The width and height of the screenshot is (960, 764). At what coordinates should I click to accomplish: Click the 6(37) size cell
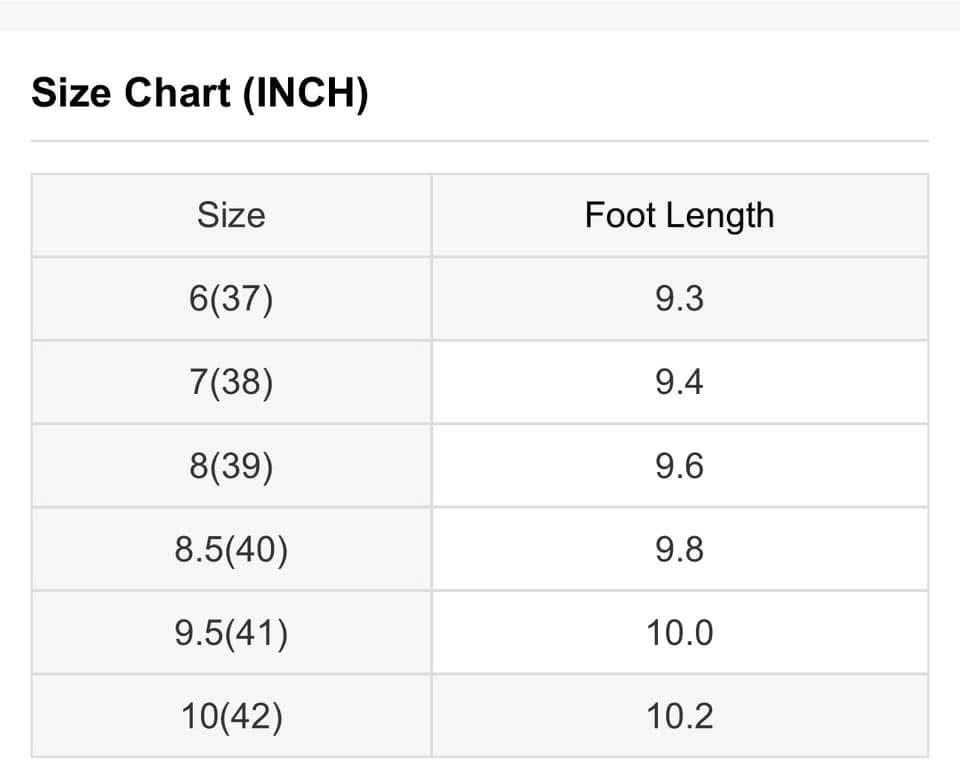(x=231, y=299)
